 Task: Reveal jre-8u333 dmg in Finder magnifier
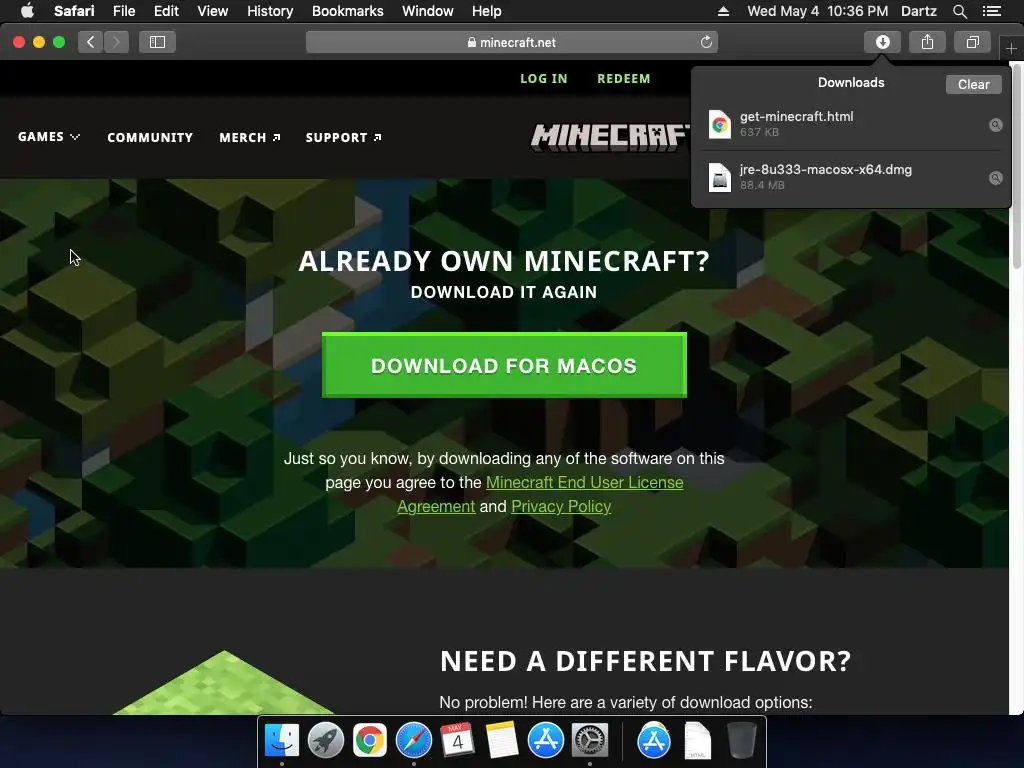coord(995,178)
